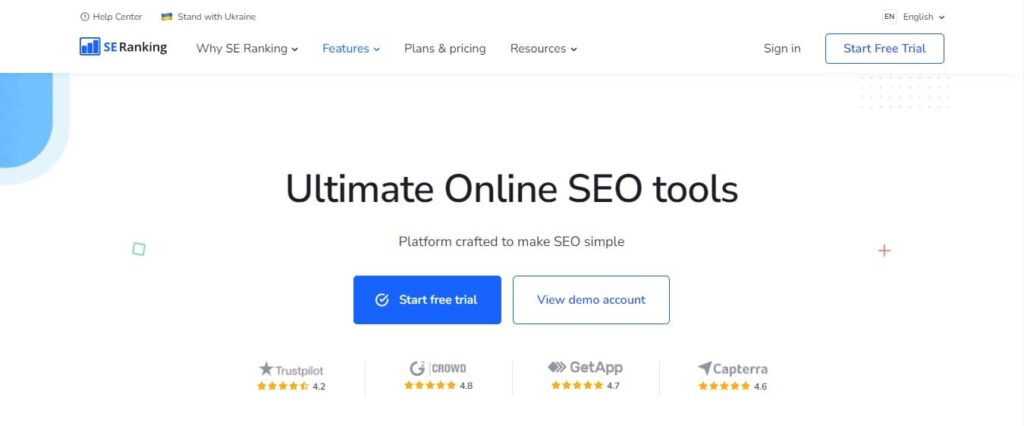The image size is (1024, 426).
Task: Click the Start Free Trial header button
Action: (884, 48)
